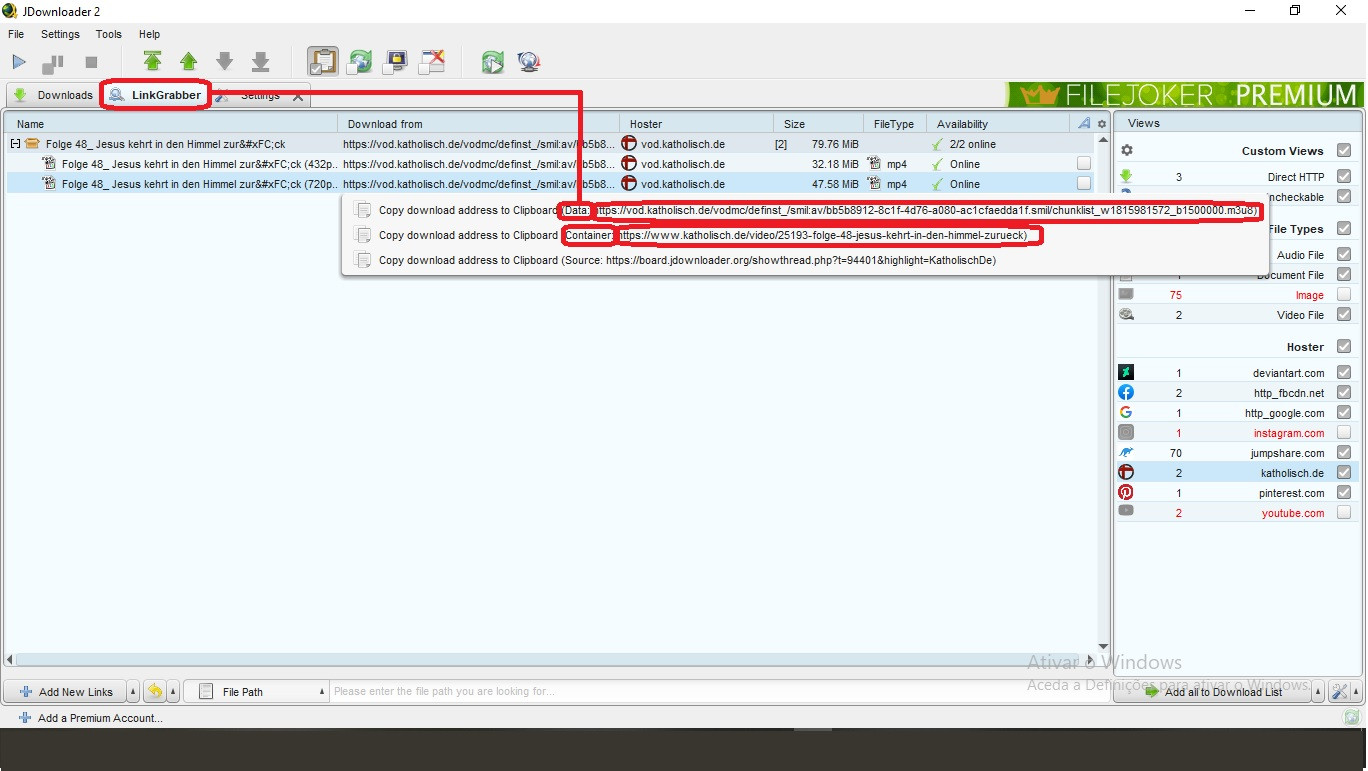Click the hoster icon in the 432p file row
The height and width of the screenshot is (771, 1368).
tap(629, 164)
